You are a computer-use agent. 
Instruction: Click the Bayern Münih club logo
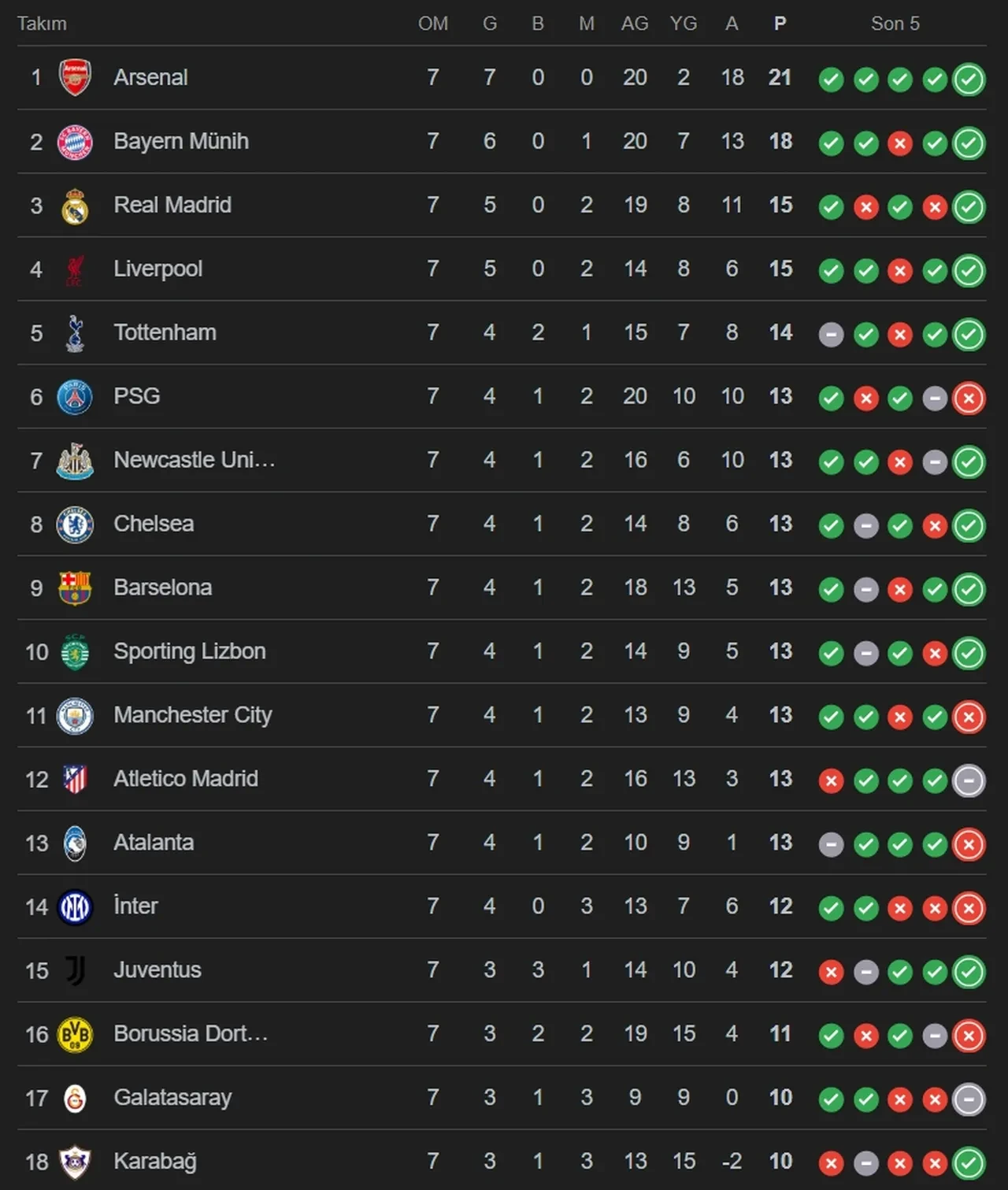(75, 142)
